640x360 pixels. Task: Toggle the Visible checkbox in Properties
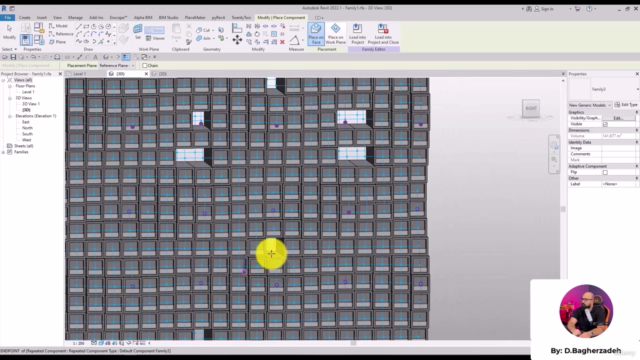(x=605, y=124)
